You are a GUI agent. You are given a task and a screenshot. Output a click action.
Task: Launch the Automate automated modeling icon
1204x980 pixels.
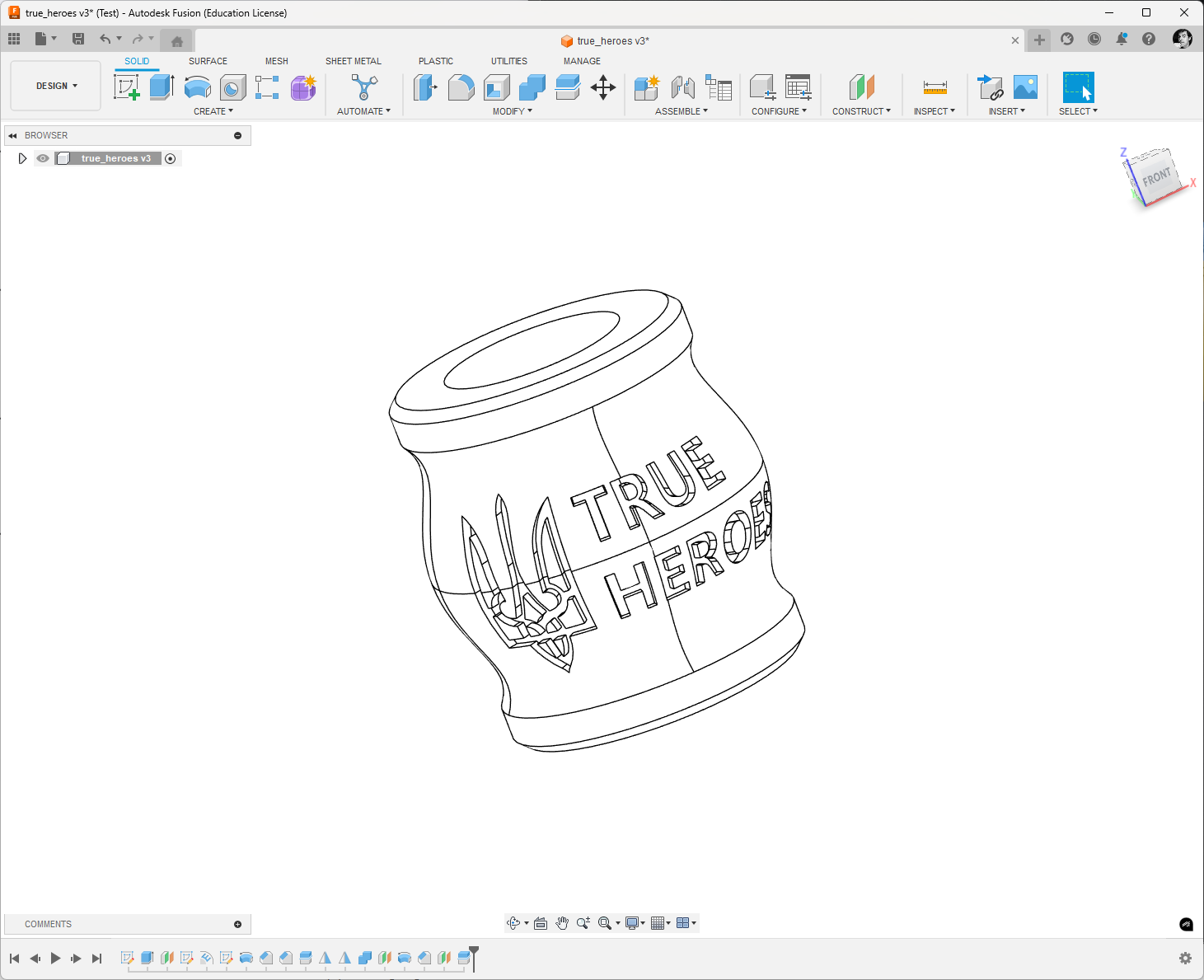(364, 87)
